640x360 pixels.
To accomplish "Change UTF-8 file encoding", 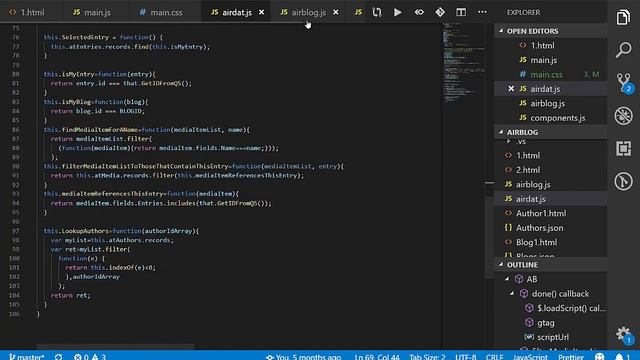I will coord(465,357).
